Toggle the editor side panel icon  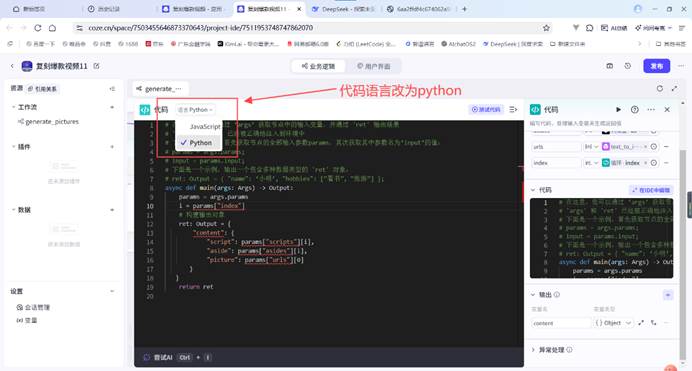click(513, 109)
